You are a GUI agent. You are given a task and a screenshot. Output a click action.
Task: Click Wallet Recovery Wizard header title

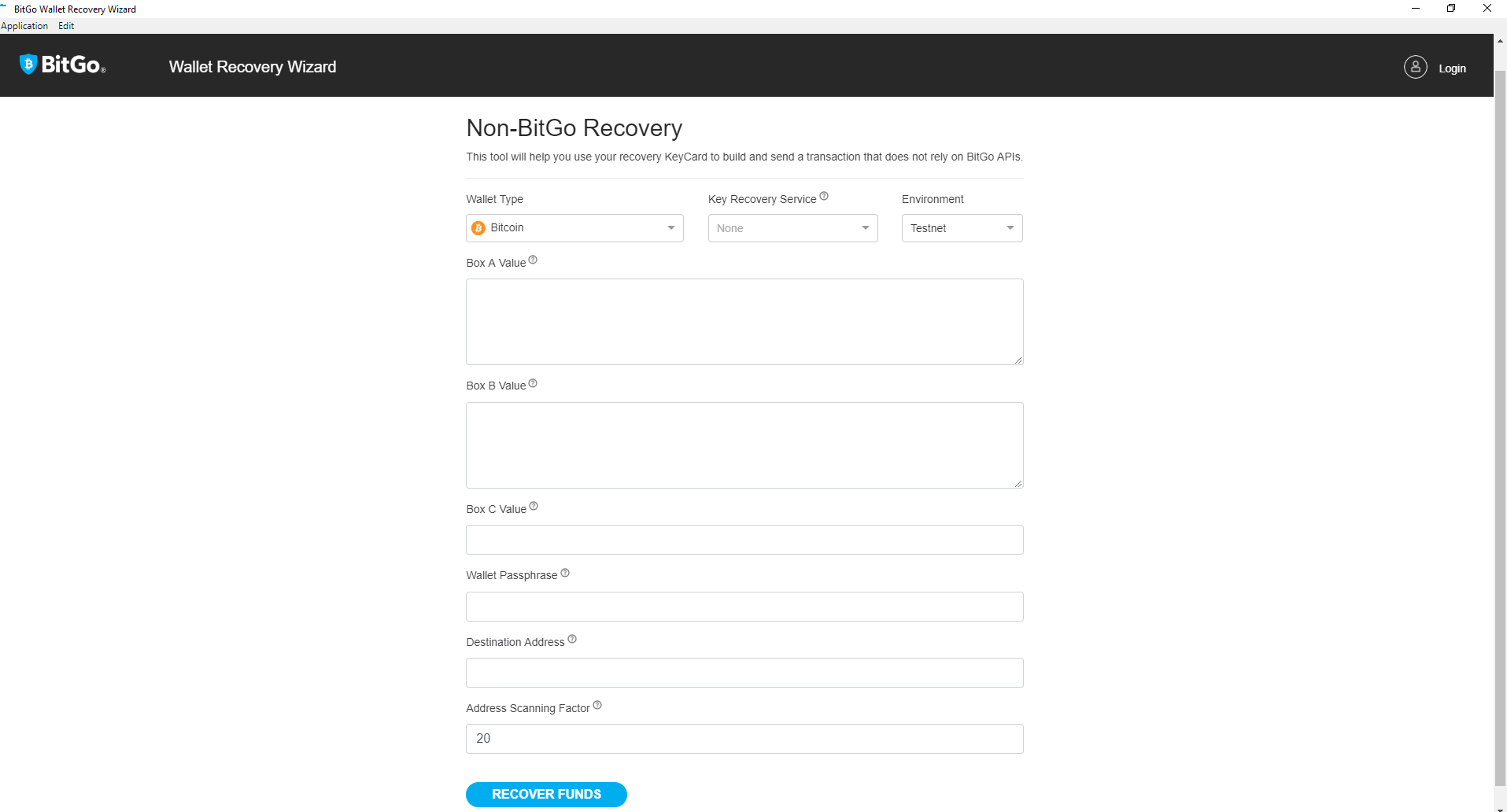pos(253,67)
